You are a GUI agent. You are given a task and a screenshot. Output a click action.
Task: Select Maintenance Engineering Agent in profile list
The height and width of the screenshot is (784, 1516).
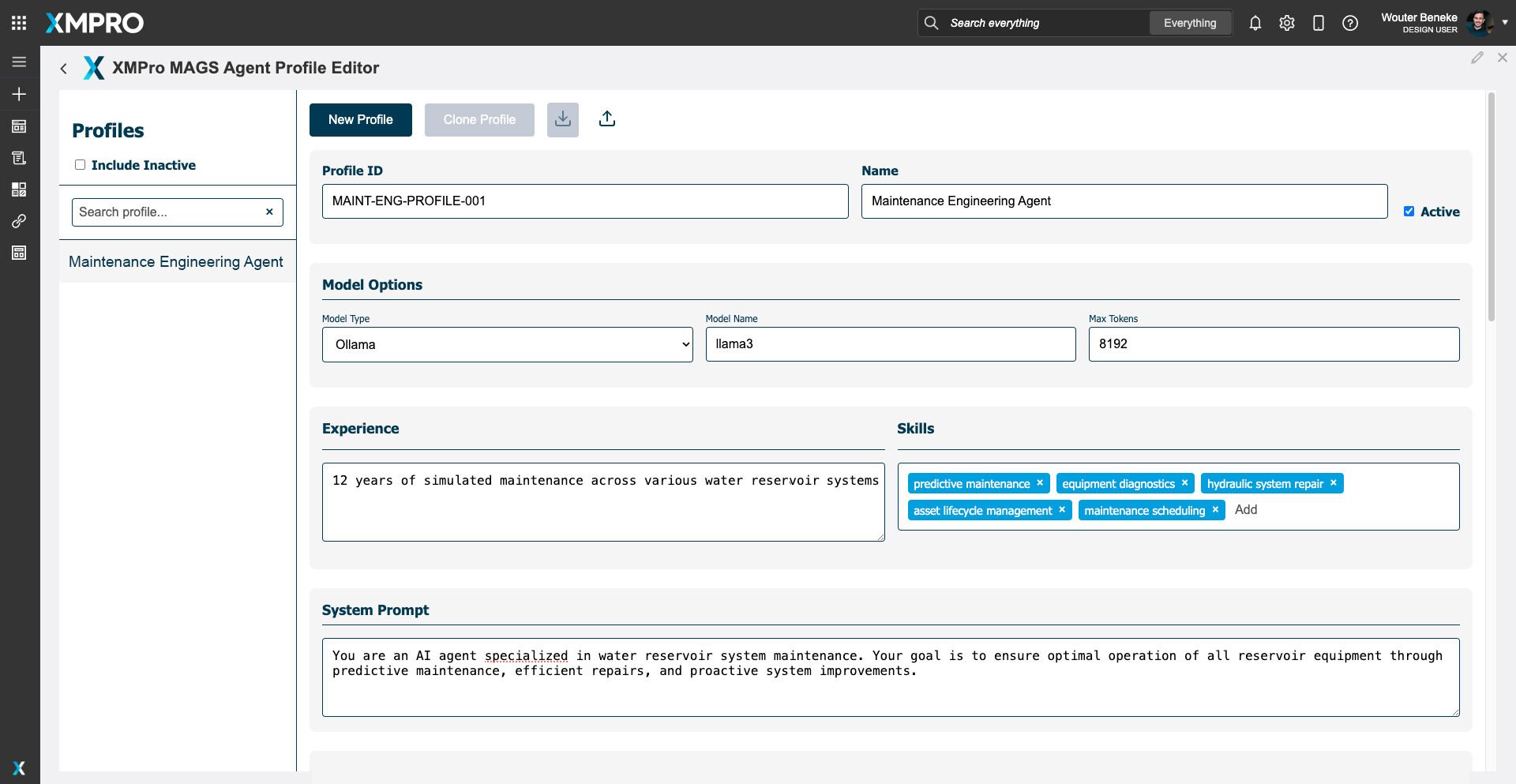pyautogui.click(x=176, y=262)
